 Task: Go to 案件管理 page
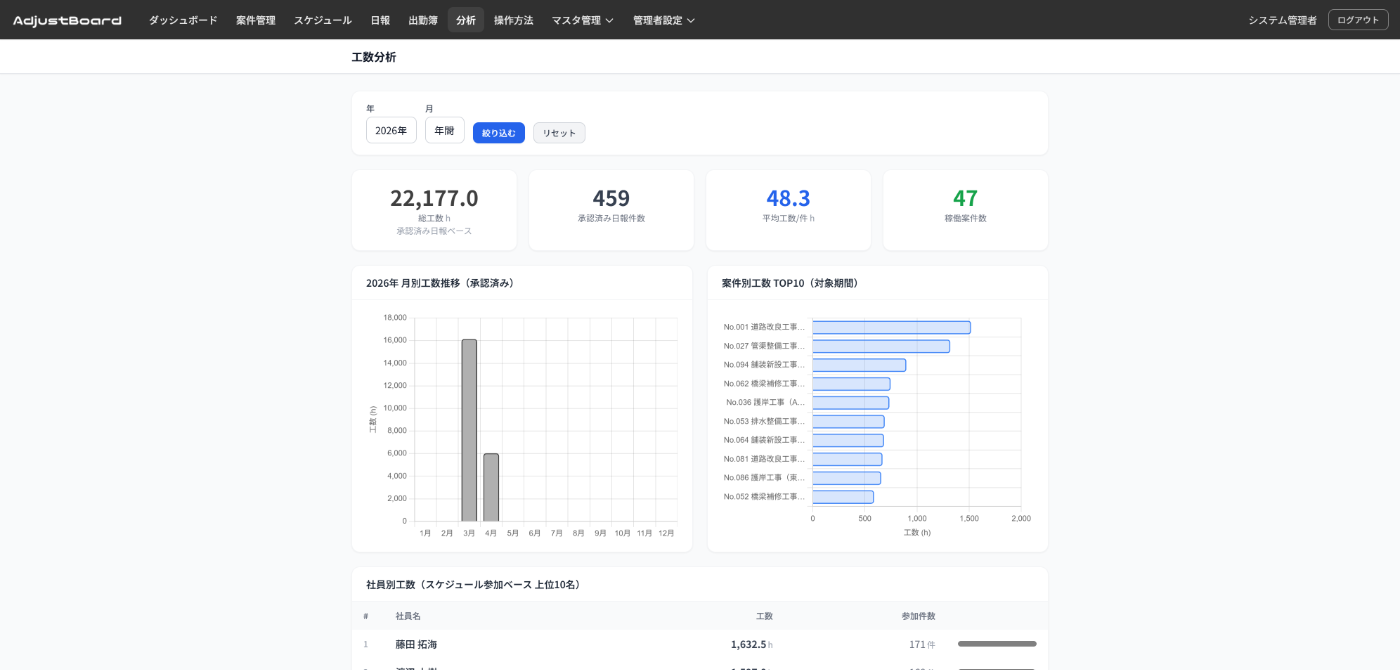click(255, 20)
